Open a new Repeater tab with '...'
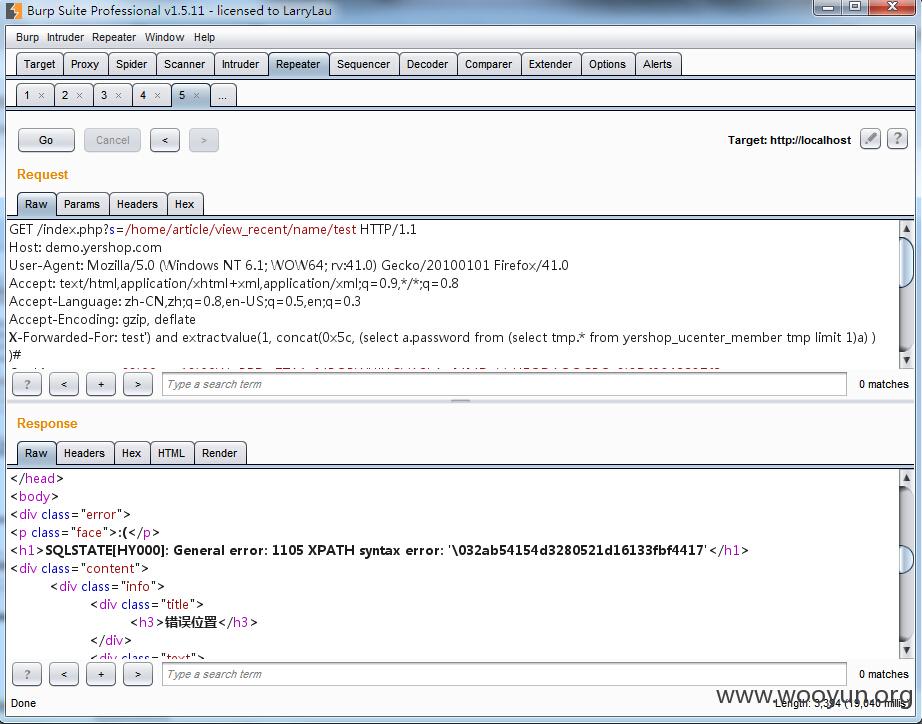Screen dimensions: 922x724 coord(223,95)
